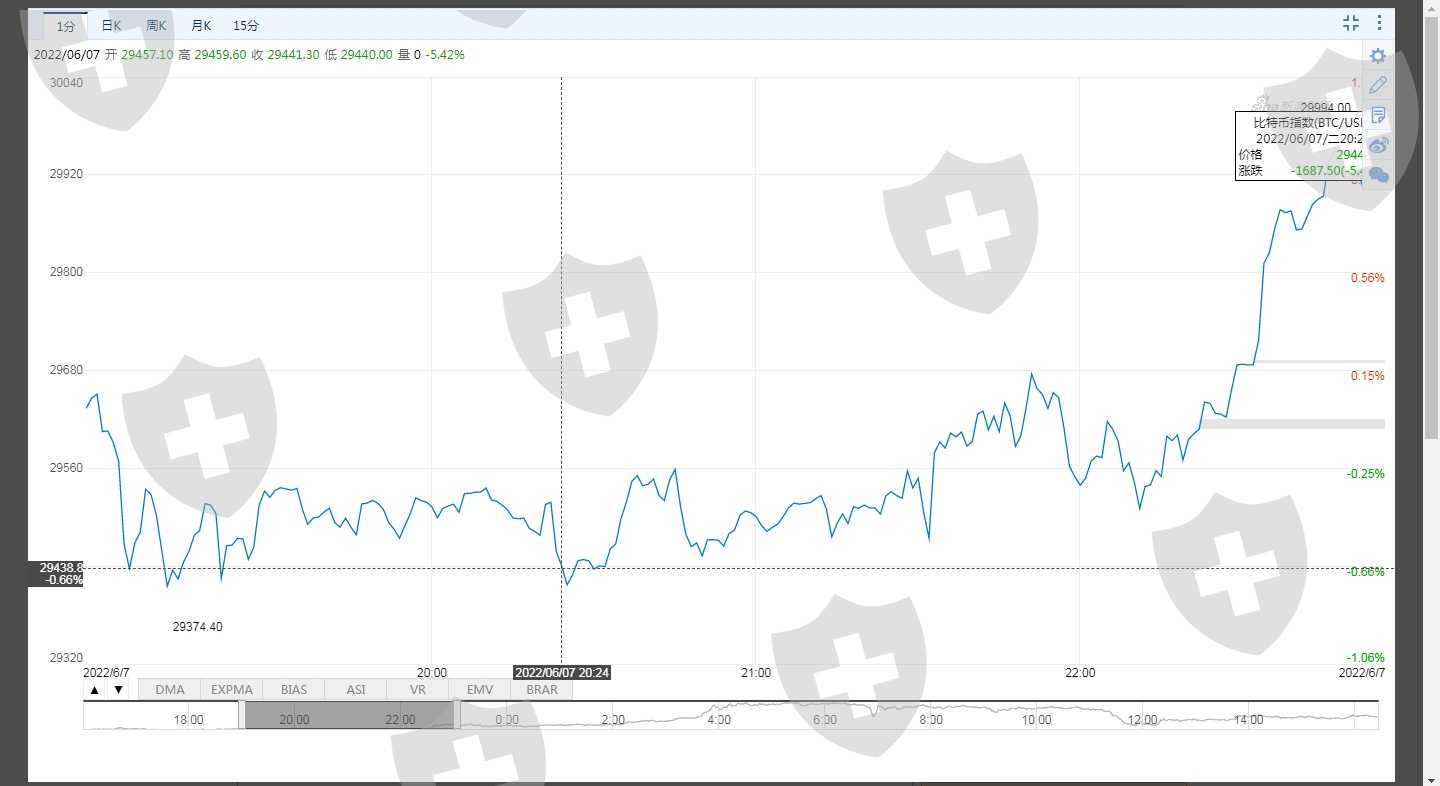Click the 29374.40 low price label
The width and height of the screenshot is (1440, 786).
click(x=198, y=627)
